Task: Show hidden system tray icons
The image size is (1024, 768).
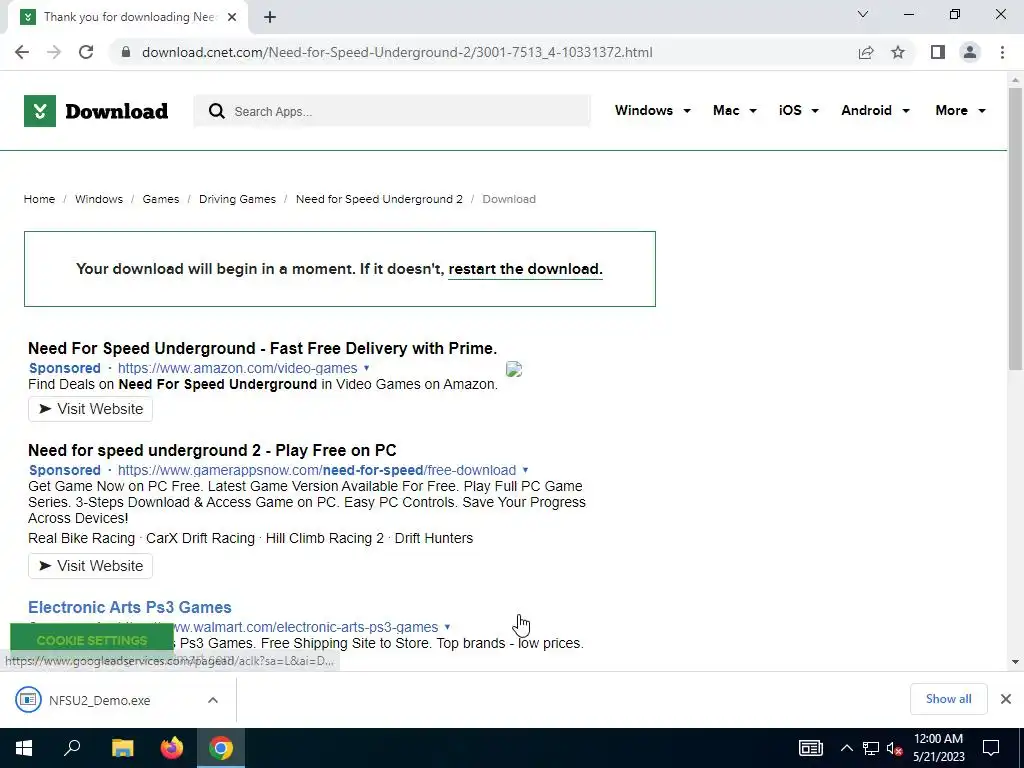Action: [846, 748]
